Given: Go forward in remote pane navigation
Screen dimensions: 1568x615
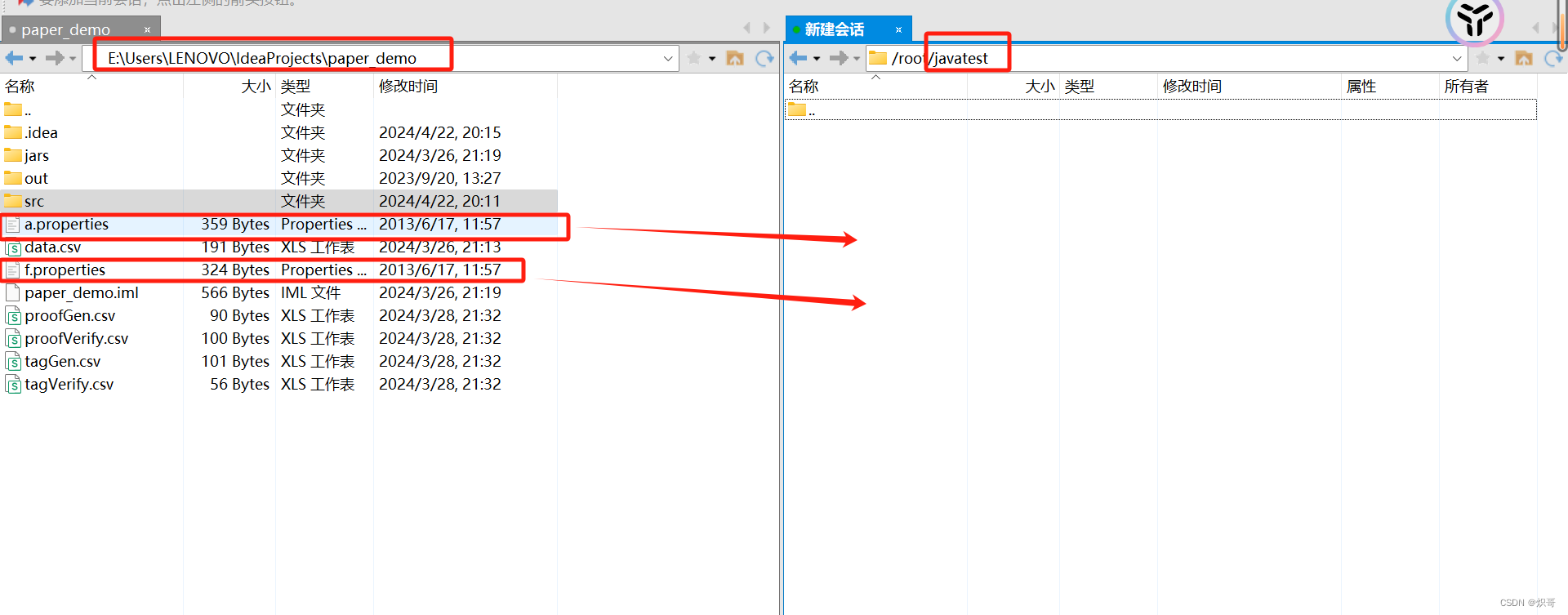Looking at the screenshot, I should [x=839, y=58].
